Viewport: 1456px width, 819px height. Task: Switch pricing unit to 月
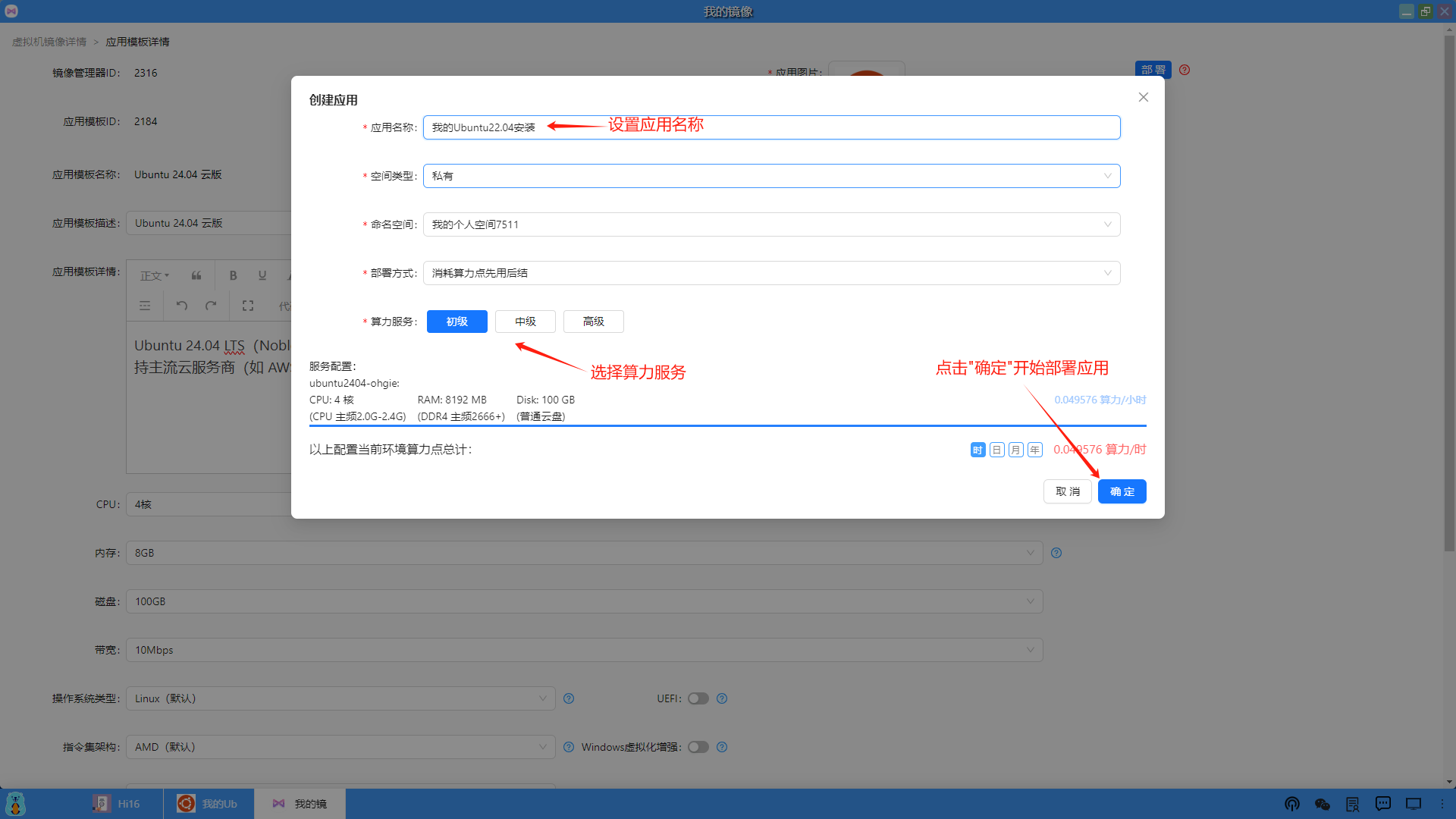(x=1015, y=450)
